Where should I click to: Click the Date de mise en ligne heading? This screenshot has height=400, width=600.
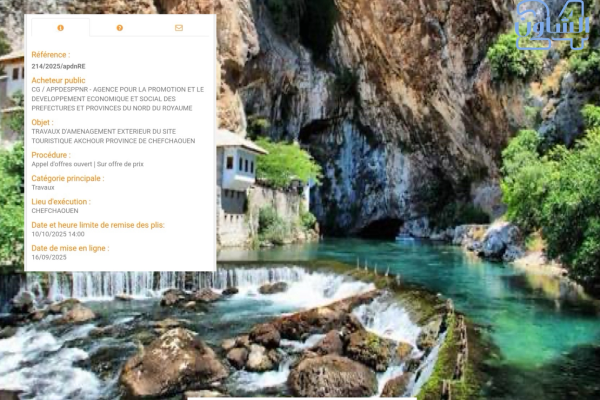(70, 248)
